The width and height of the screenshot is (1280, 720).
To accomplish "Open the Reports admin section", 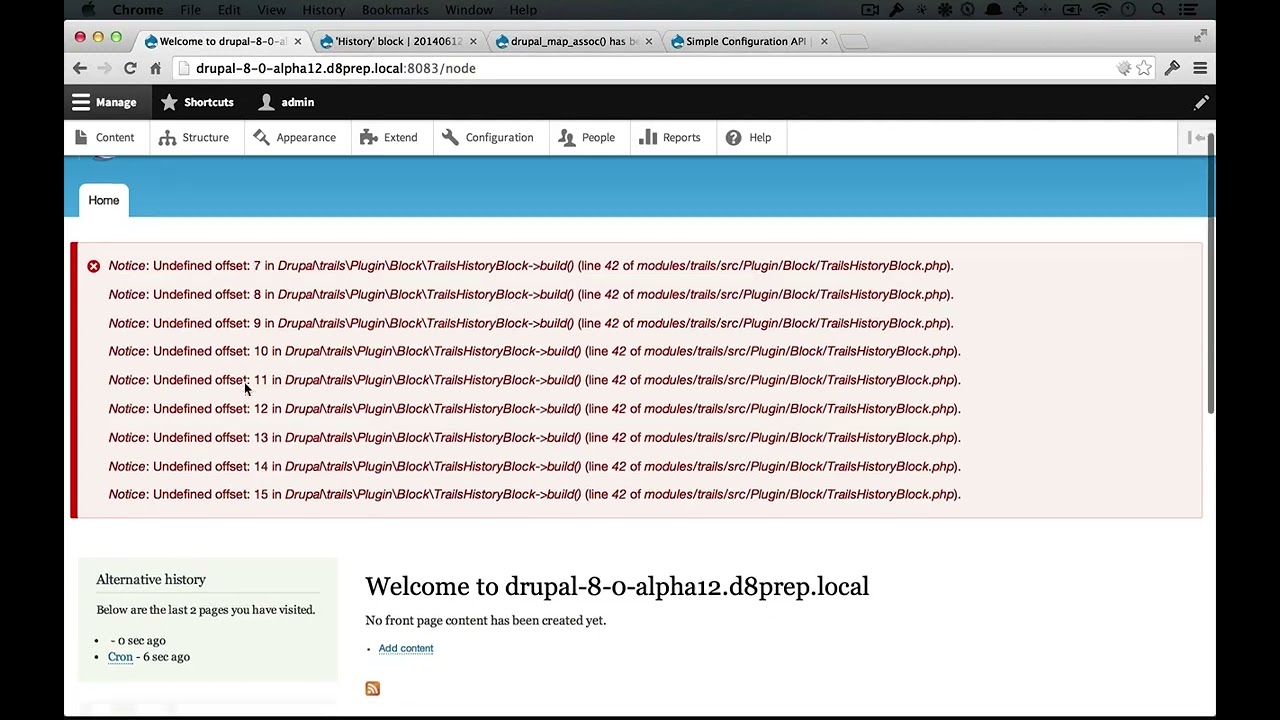I will 670,137.
